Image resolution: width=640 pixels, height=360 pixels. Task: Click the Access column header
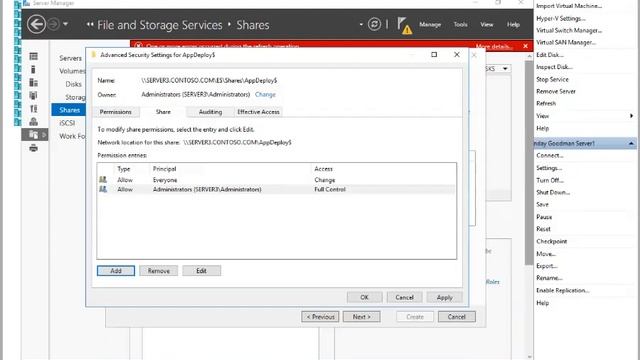[323, 169]
